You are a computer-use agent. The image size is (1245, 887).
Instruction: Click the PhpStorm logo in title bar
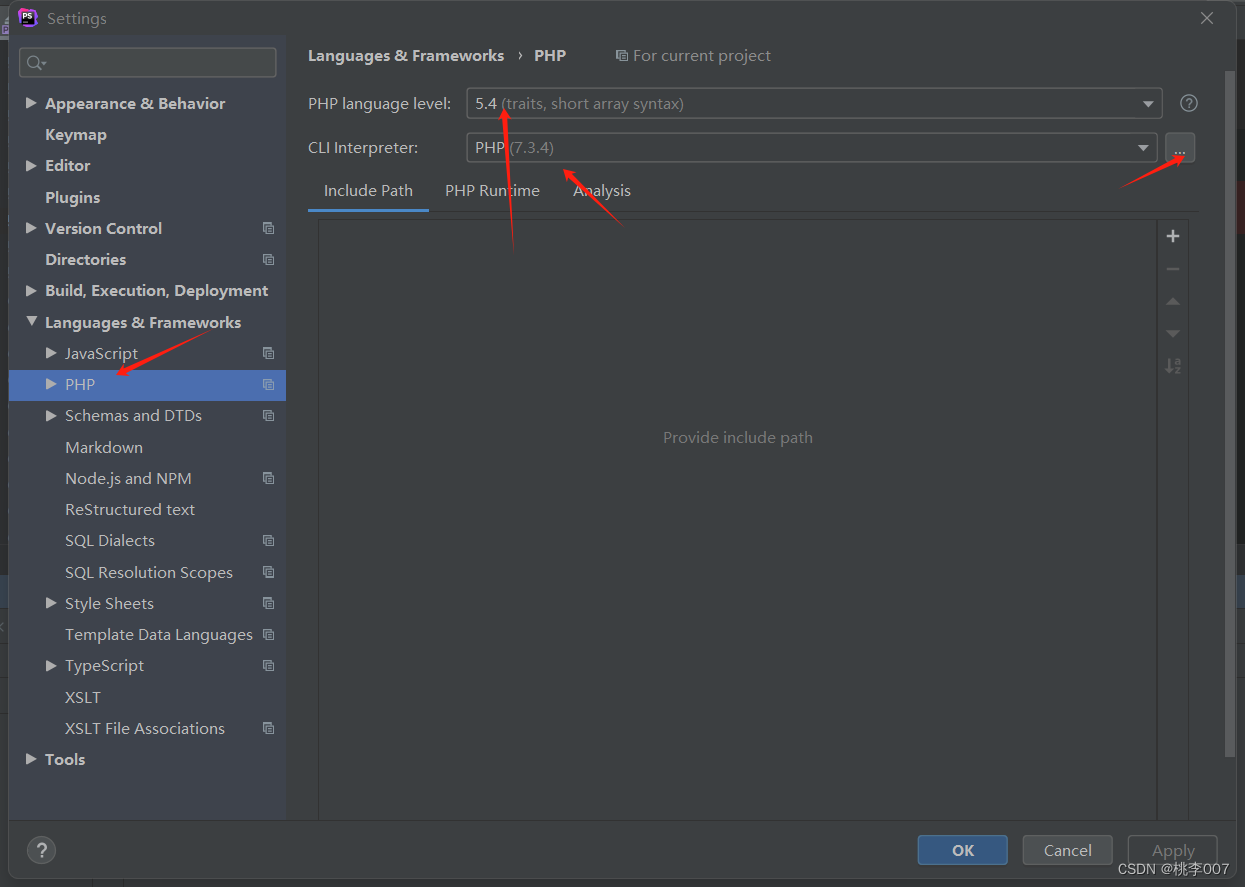coord(28,18)
